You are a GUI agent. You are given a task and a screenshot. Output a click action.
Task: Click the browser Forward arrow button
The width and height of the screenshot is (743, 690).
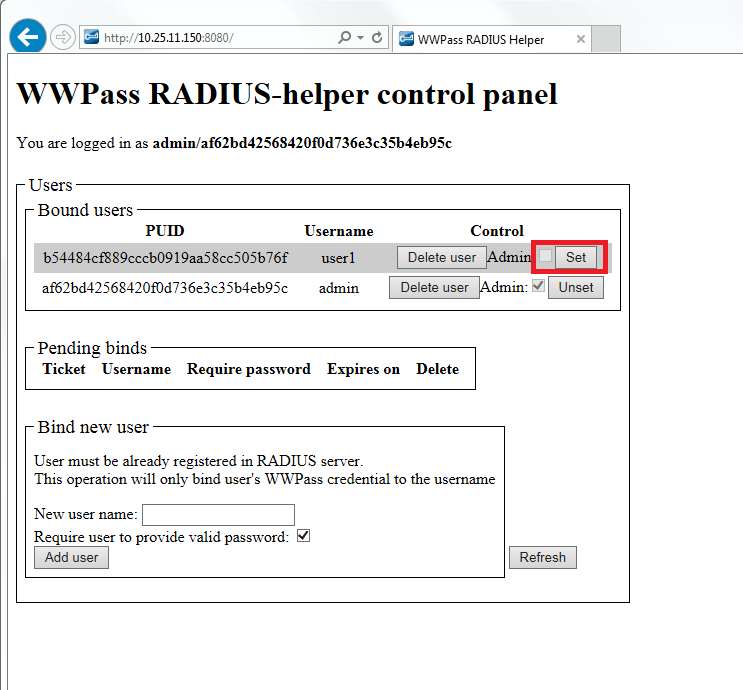coord(62,38)
